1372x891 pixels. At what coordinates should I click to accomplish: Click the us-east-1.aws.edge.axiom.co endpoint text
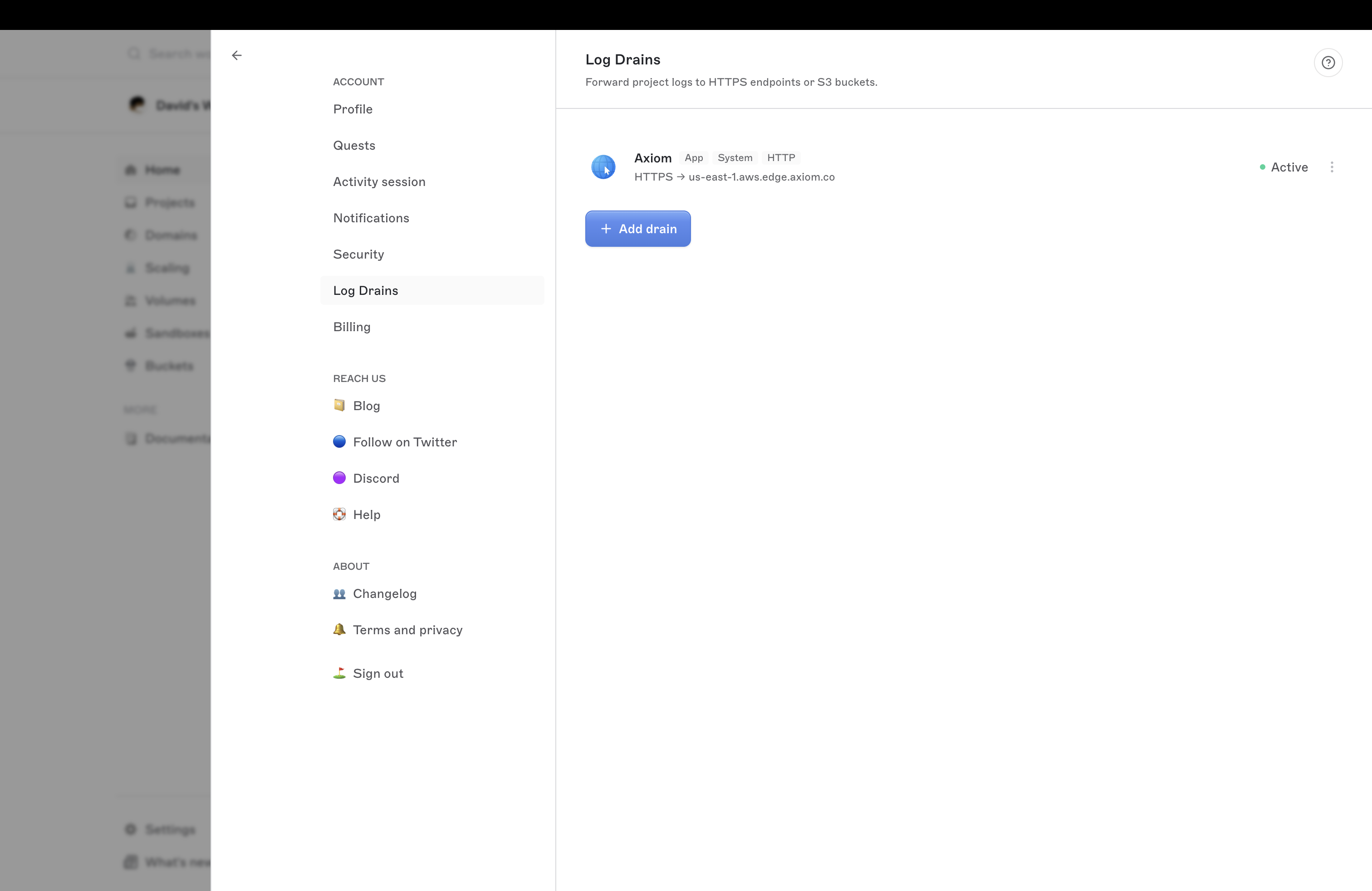pos(761,177)
